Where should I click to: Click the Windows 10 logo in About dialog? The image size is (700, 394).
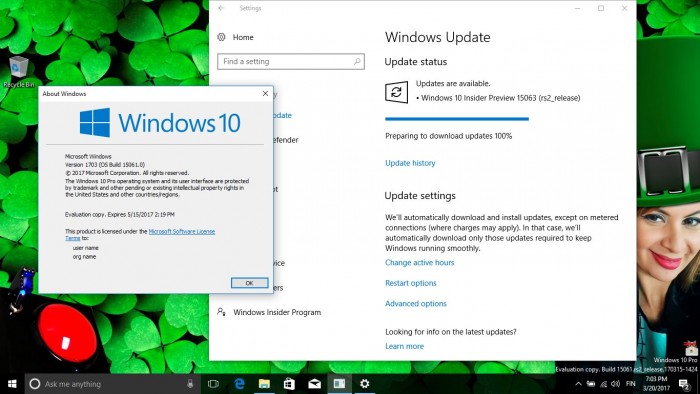point(160,123)
